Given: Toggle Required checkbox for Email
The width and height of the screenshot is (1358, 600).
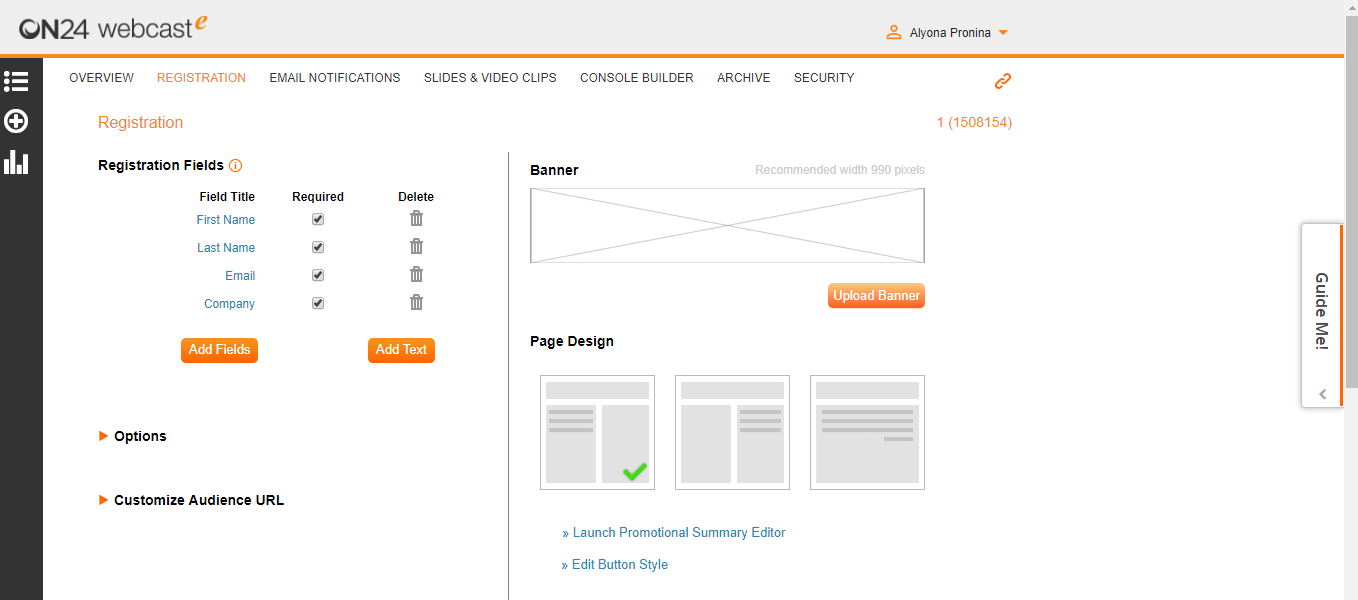Looking at the screenshot, I should tap(318, 275).
